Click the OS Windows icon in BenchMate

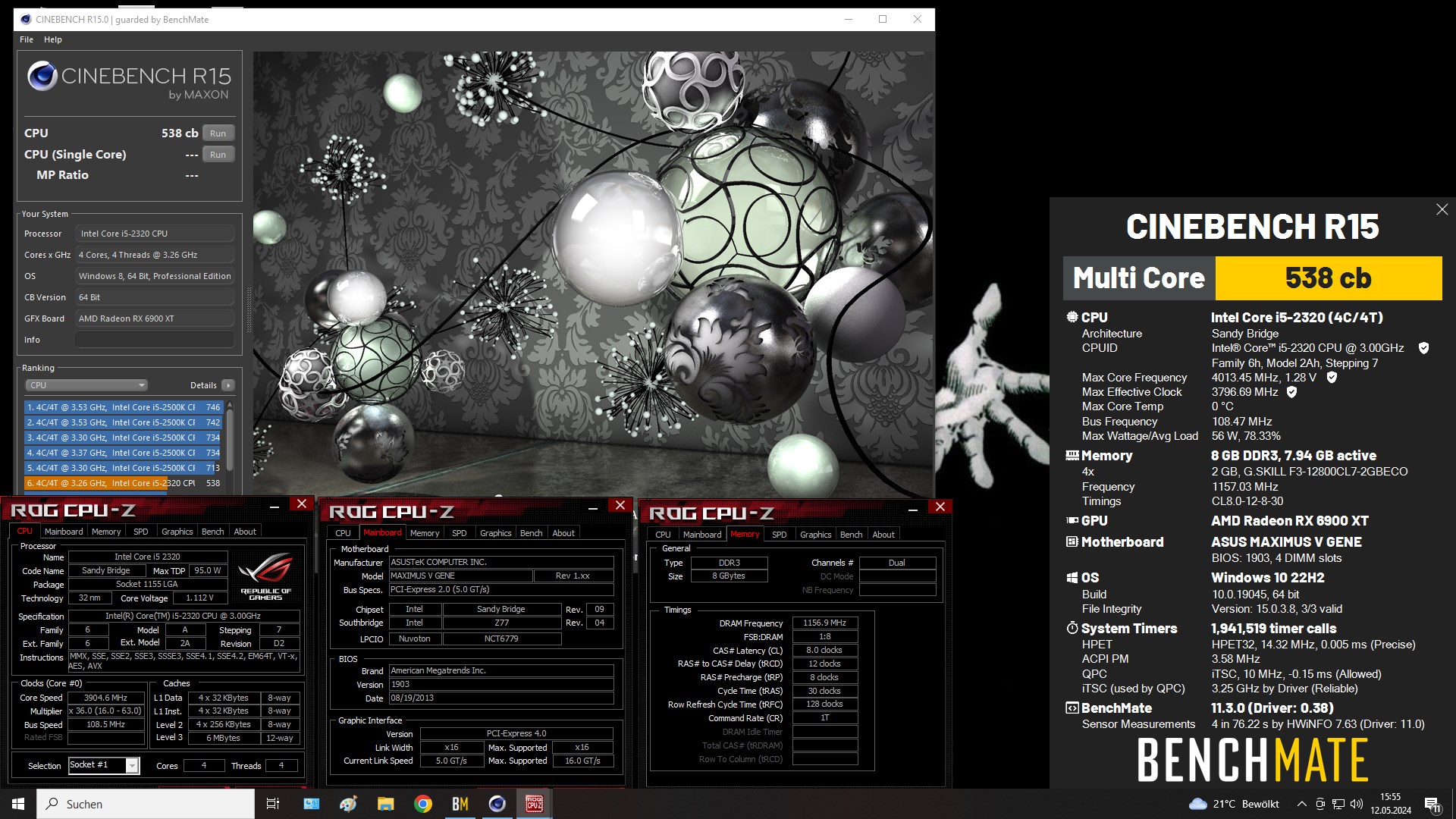pyautogui.click(x=1072, y=578)
